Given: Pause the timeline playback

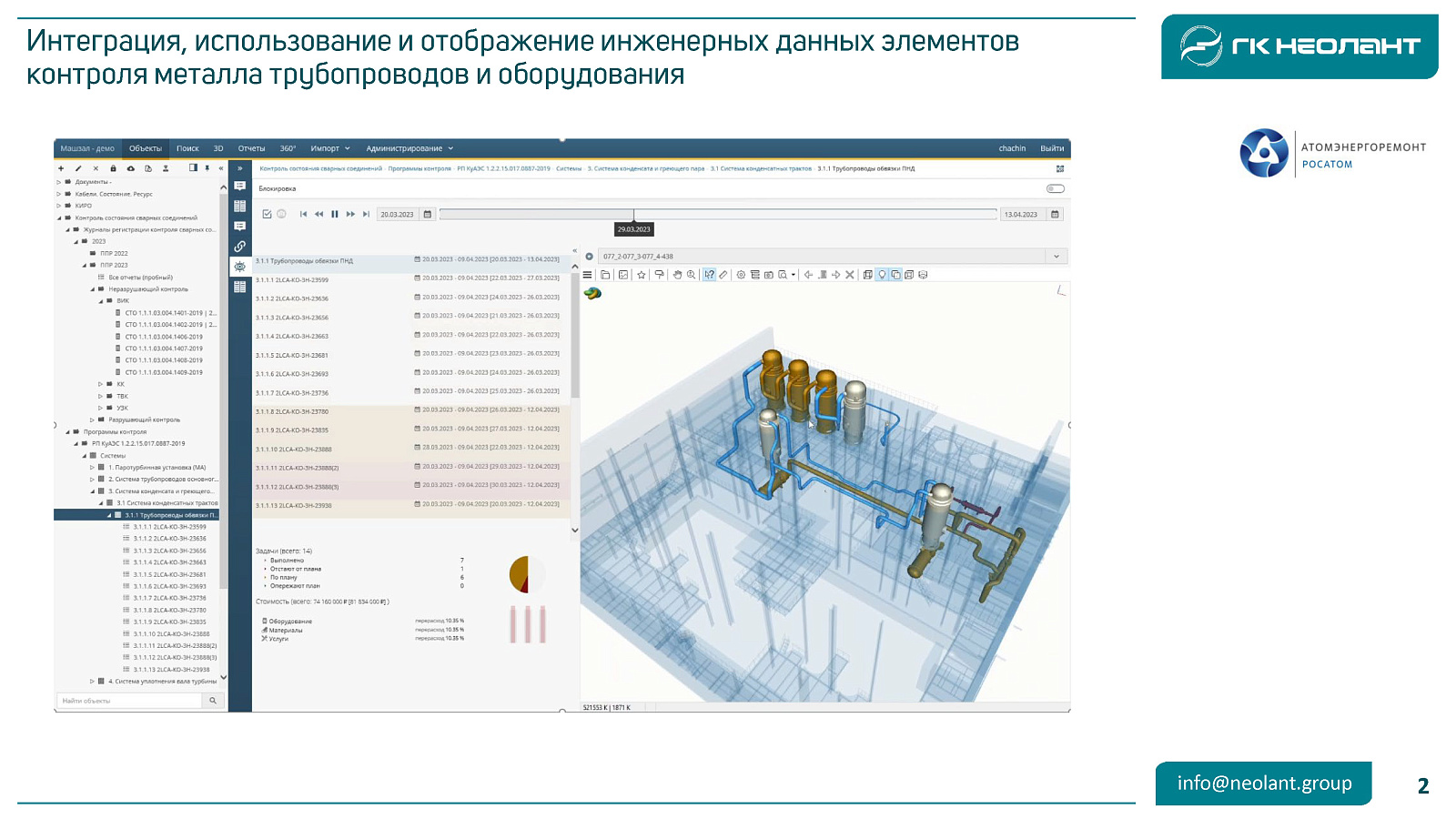Looking at the screenshot, I should [335, 215].
